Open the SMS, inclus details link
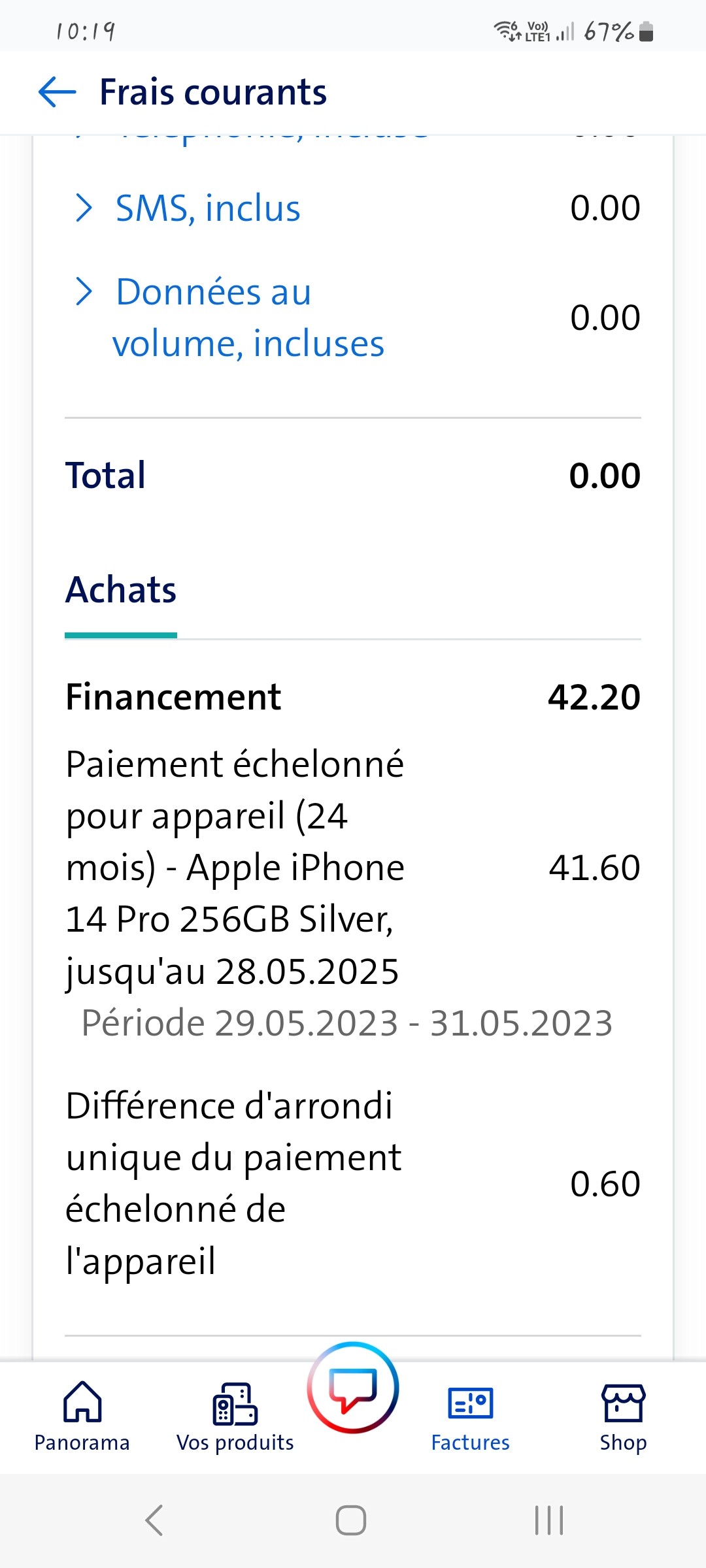Viewport: 706px width, 1568px height. tap(208, 208)
